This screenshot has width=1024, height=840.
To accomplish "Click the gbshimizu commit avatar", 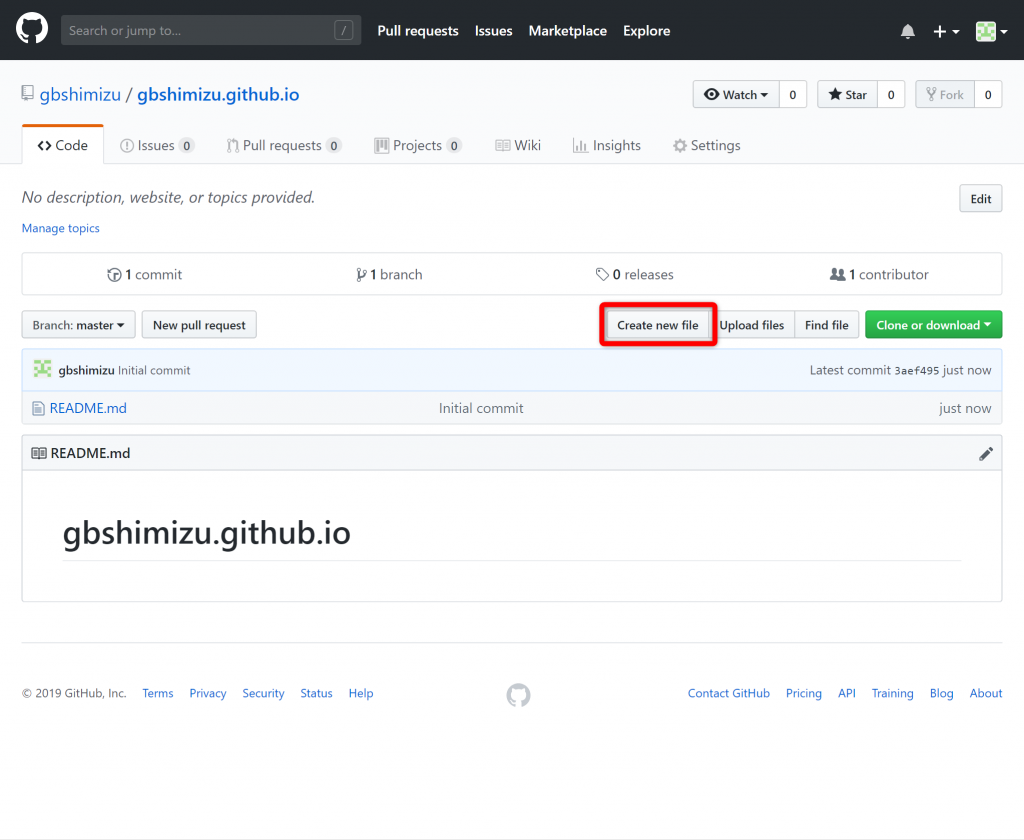I will [42, 369].
